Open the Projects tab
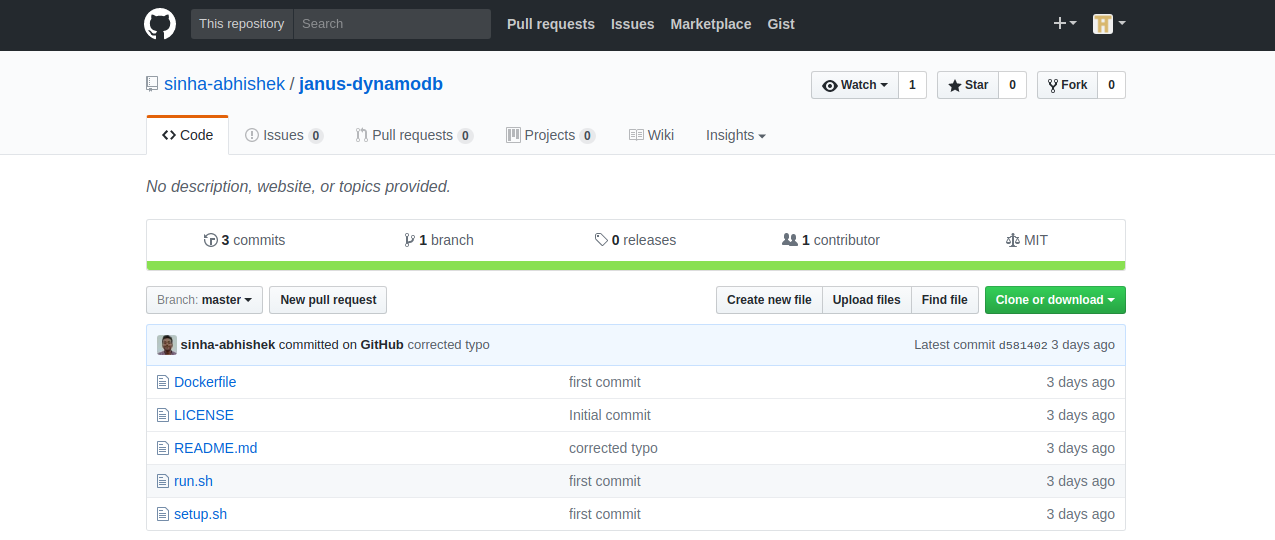The height and width of the screenshot is (540, 1275). (550, 135)
